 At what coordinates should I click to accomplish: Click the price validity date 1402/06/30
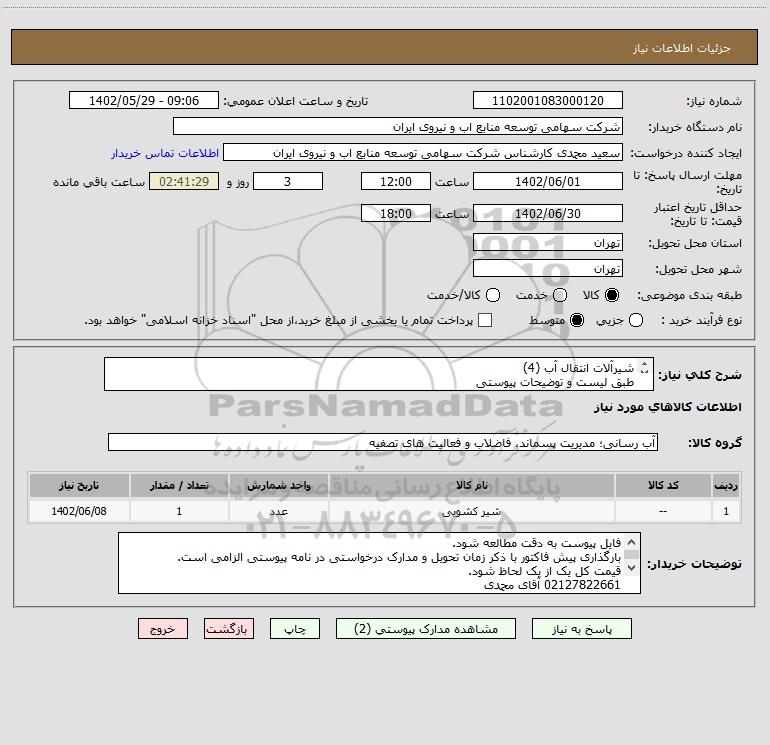[548, 213]
